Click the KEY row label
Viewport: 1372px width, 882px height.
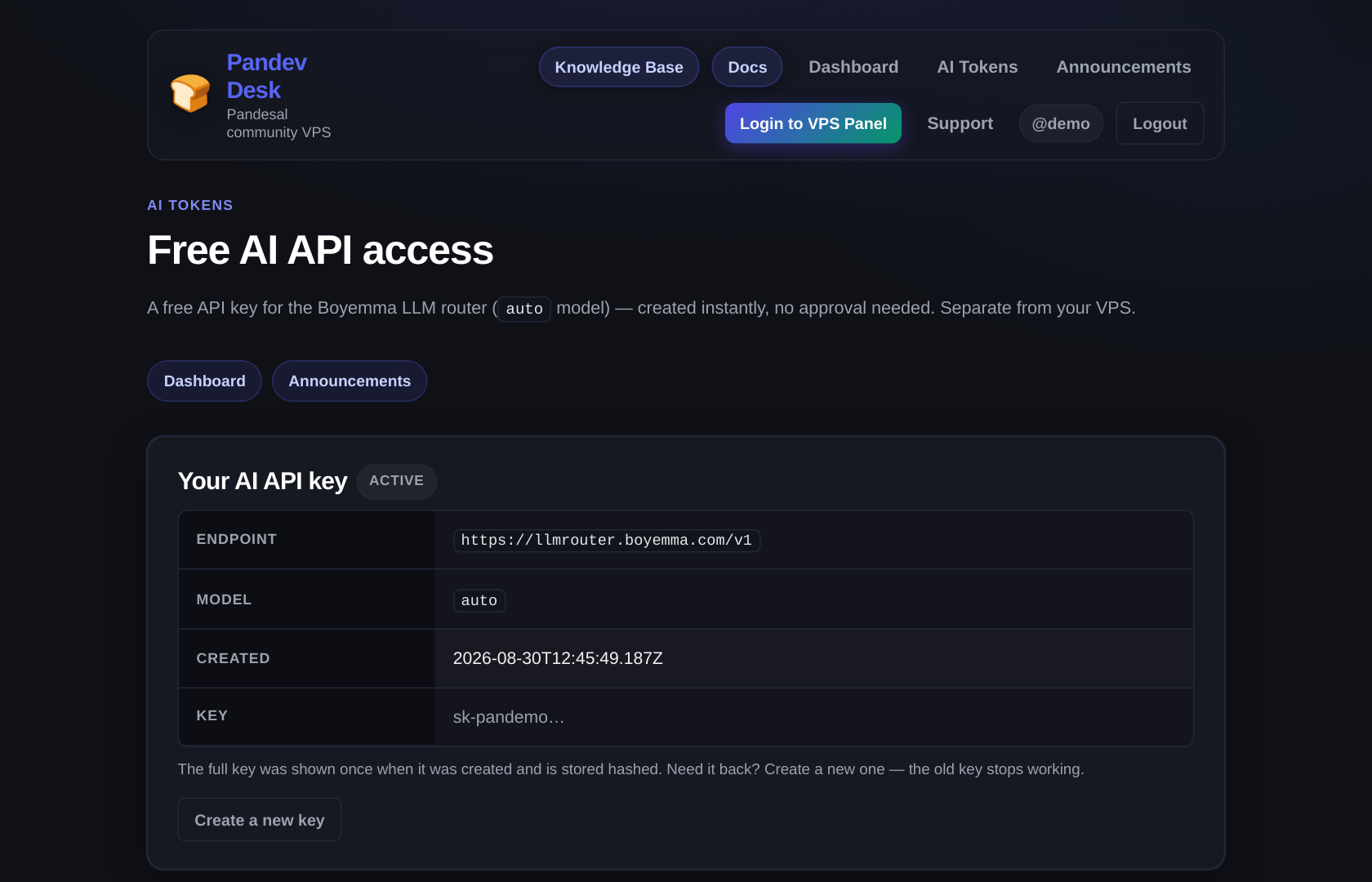[212, 715]
